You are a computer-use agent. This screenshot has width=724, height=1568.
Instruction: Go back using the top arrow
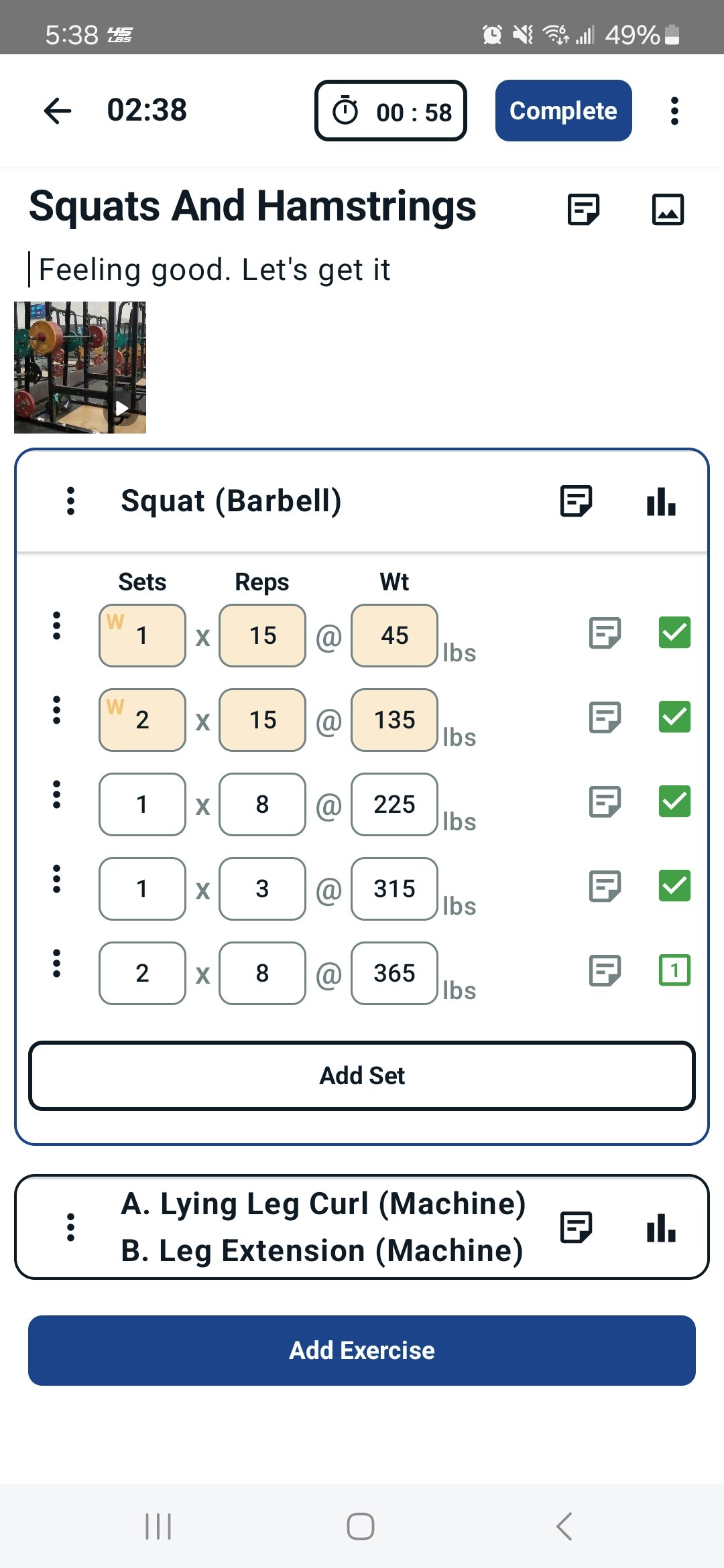click(58, 111)
